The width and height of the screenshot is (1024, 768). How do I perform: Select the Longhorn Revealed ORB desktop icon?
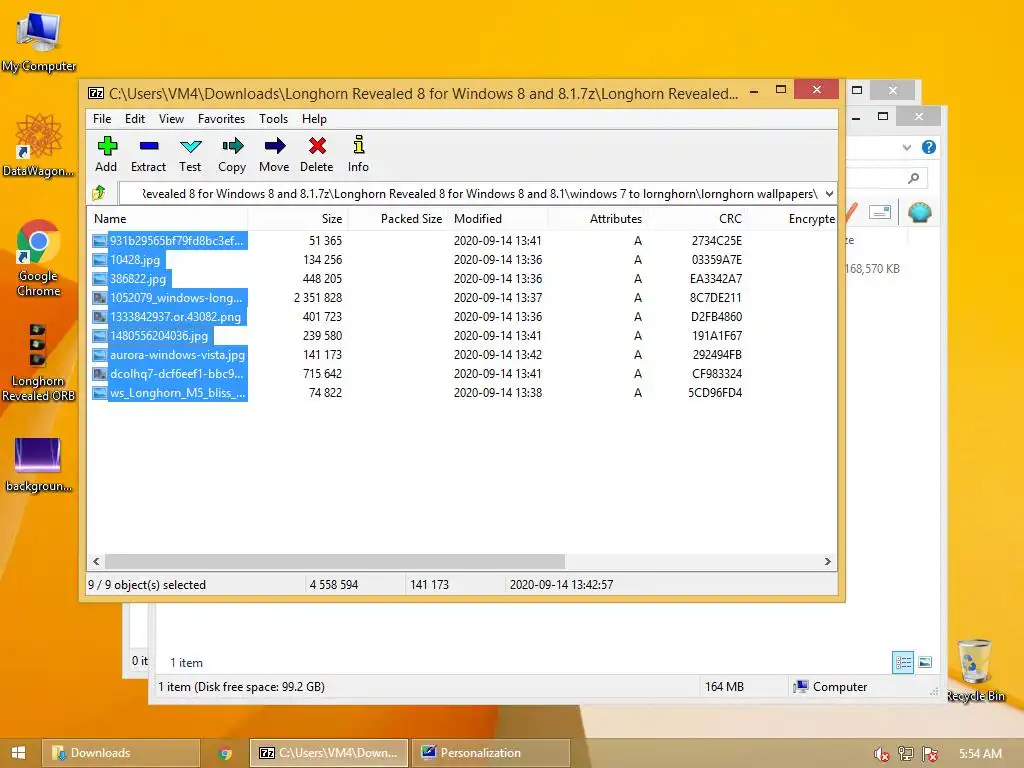click(38, 362)
